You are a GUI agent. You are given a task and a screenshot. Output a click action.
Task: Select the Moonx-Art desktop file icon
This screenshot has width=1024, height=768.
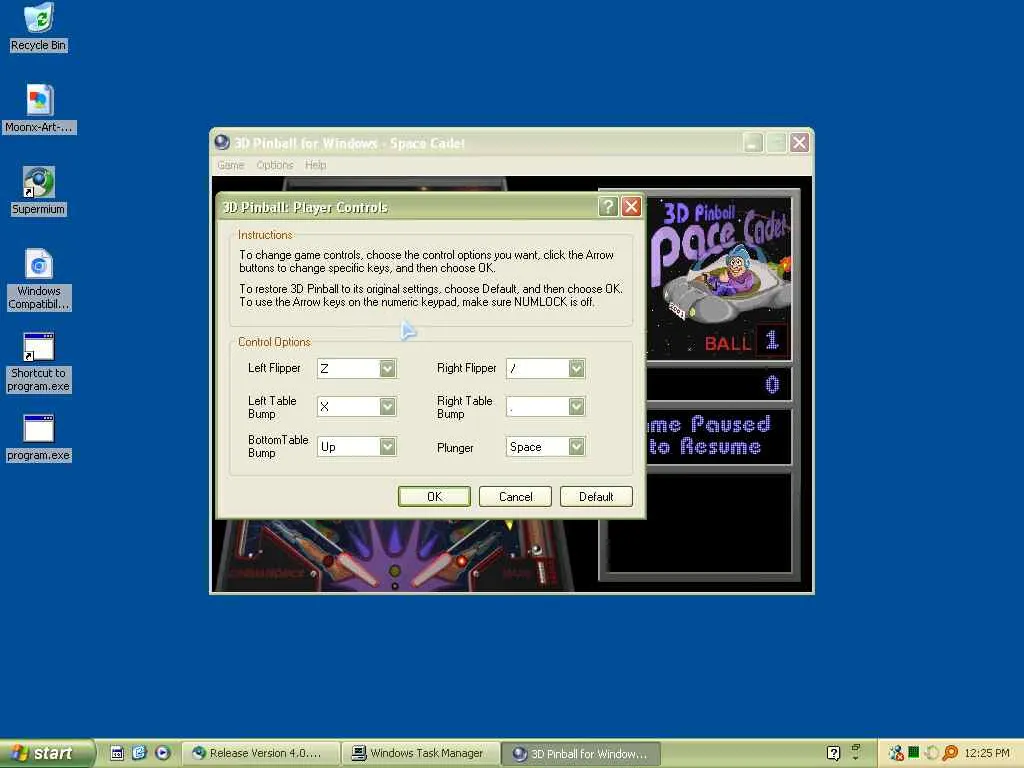point(39,109)
